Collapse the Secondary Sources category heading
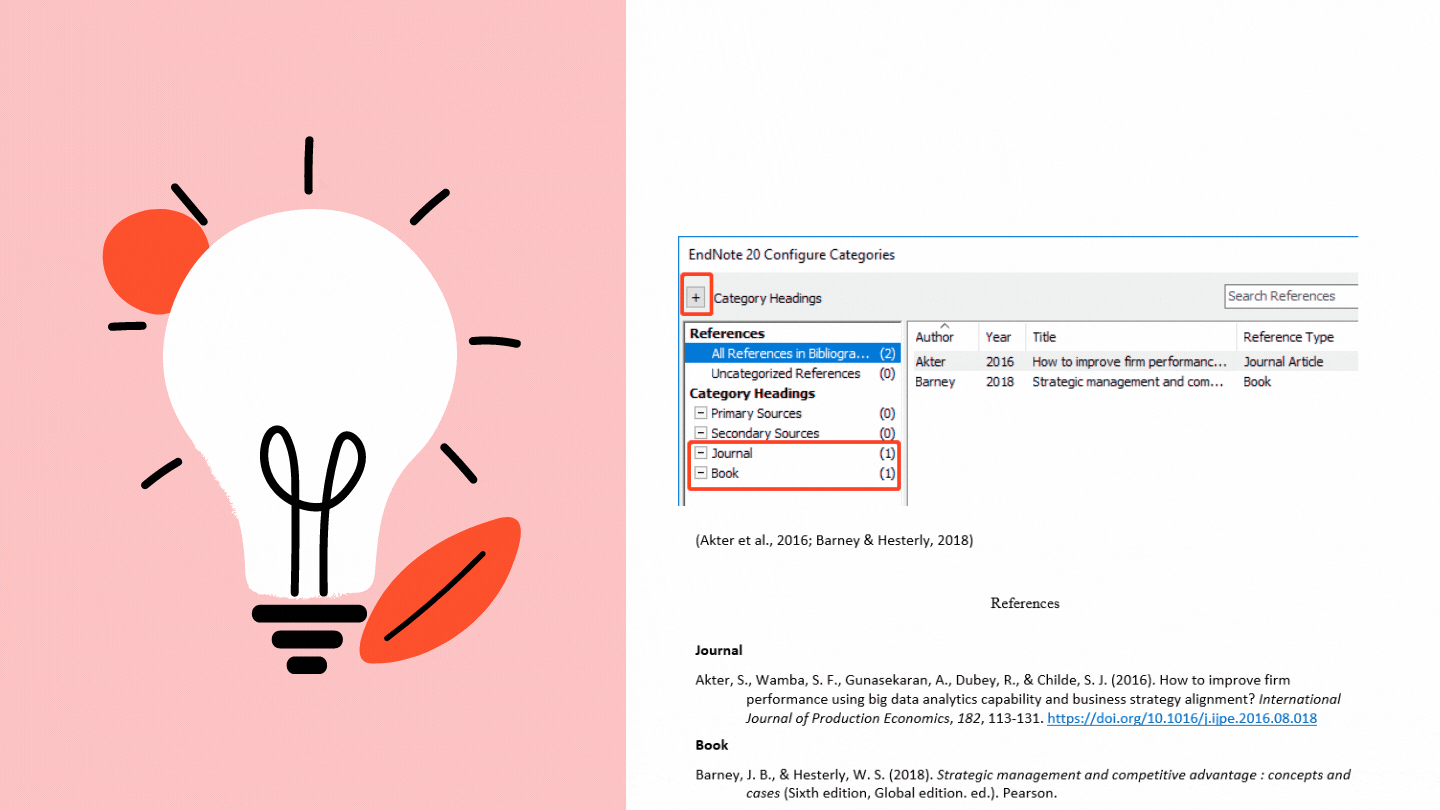Image resolution: width=1440 pixels, height=810 pixels. (x=700, y=433)
